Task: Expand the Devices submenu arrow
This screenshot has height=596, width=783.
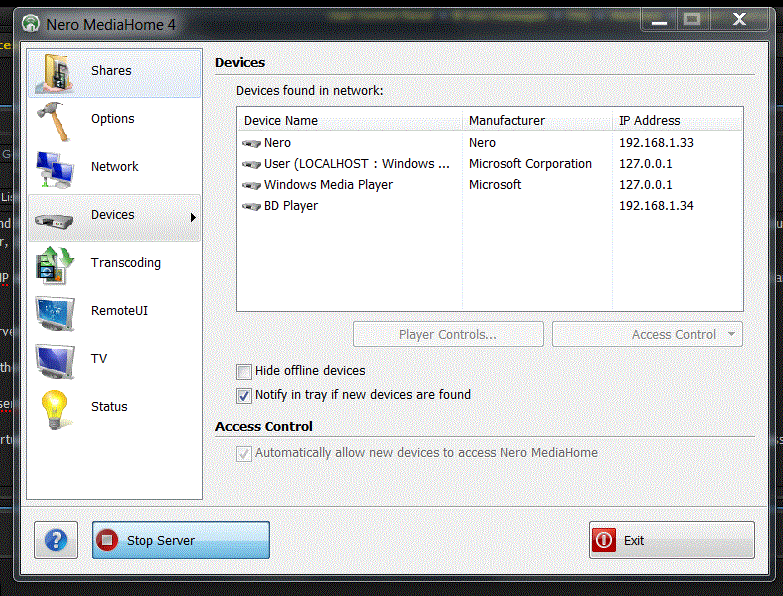Action: pos(193,216)
